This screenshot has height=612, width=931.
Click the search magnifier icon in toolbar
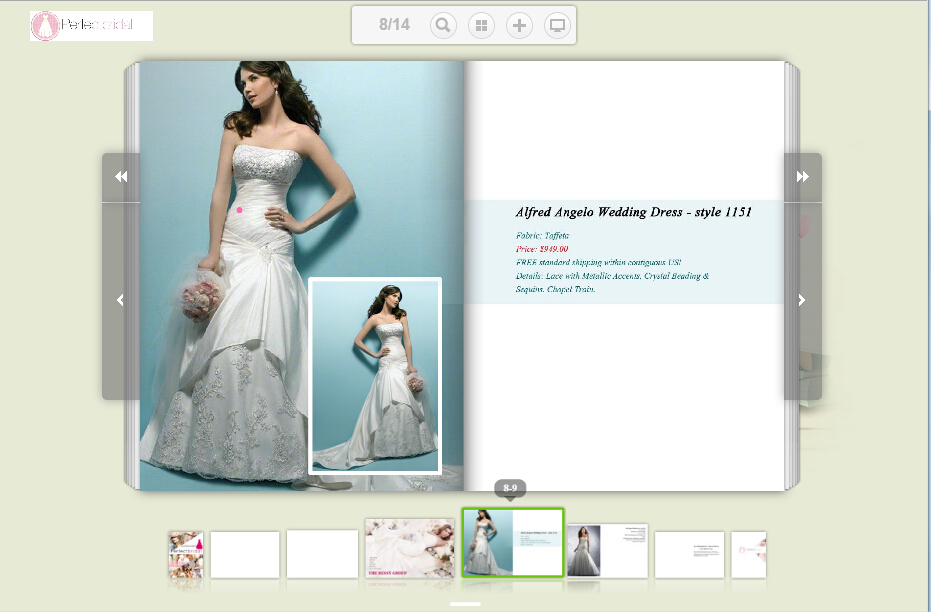click(443, 26)
